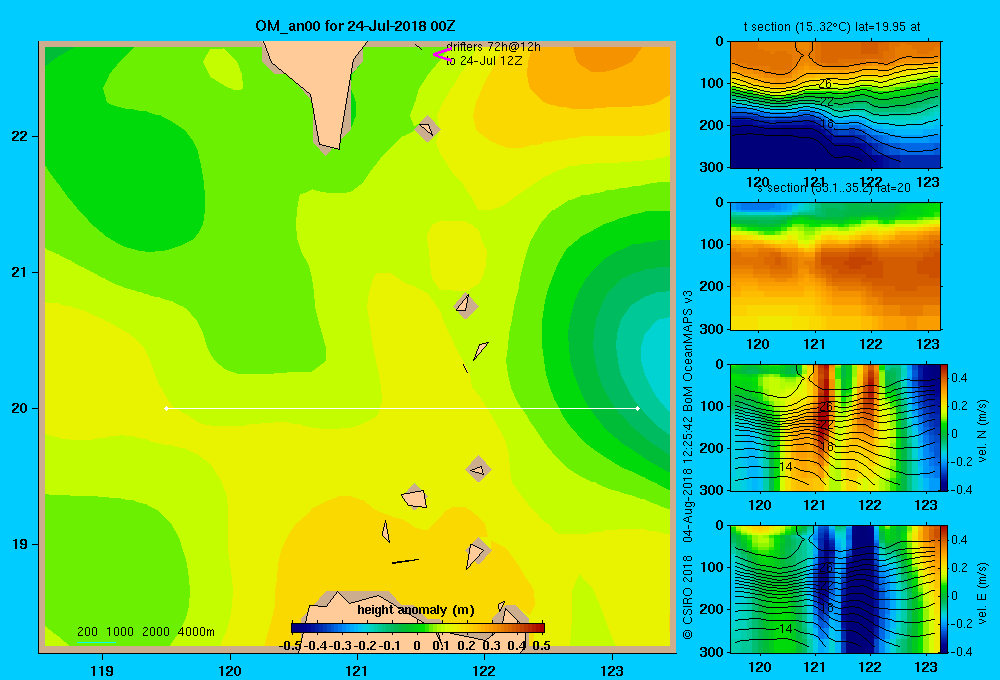
Task: Click the vertical "© CSIRO 2018 BoM OceanMAPS v3" credit
Action: point(688,464)
